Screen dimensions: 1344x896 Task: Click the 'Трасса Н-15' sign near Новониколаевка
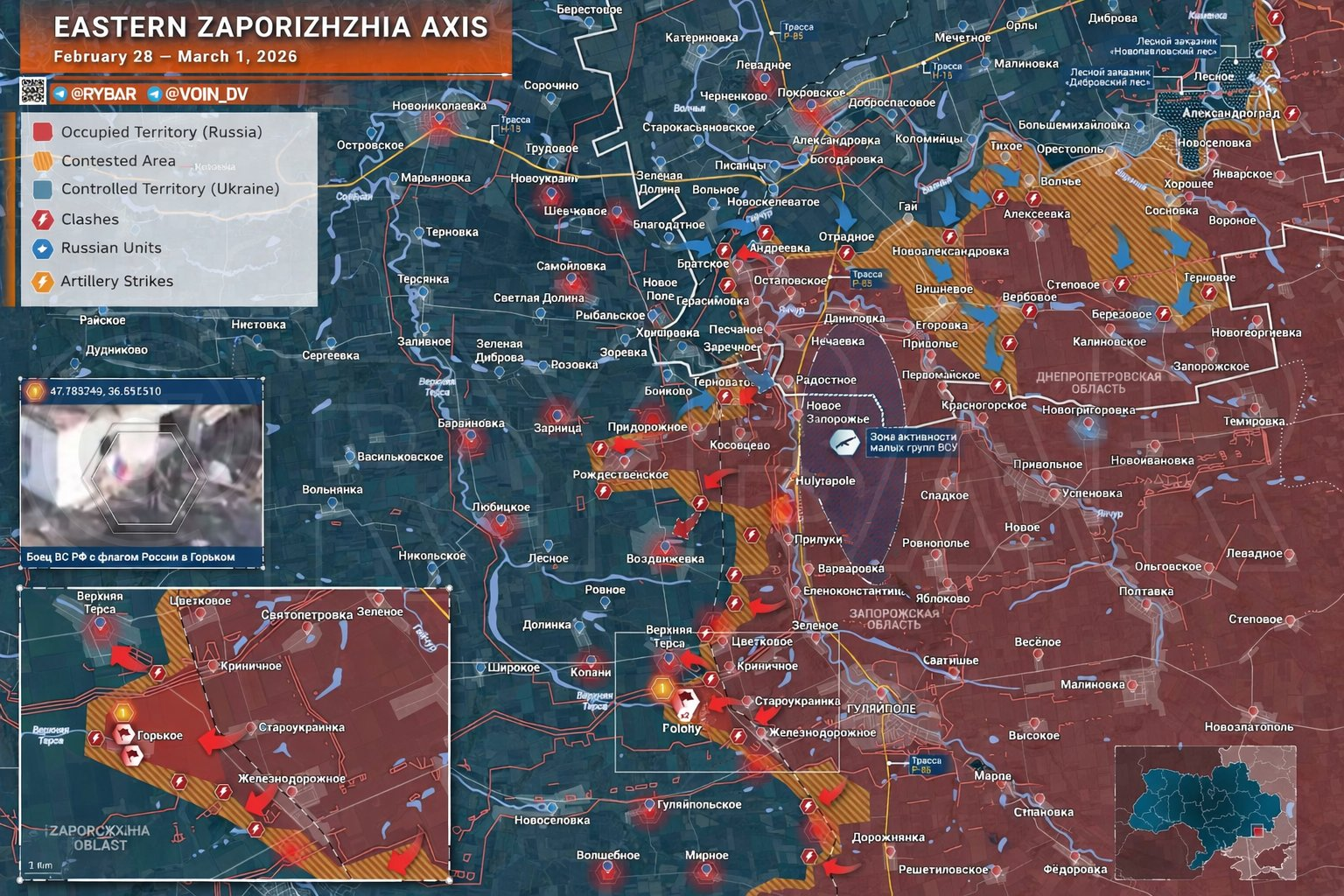tap(515, 124)
